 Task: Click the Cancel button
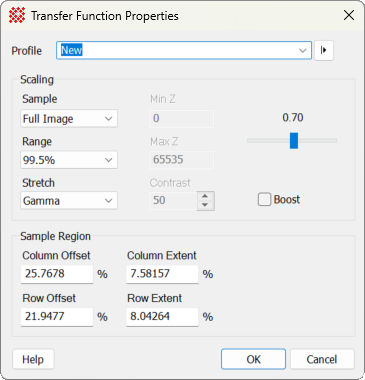pos(322,359)
